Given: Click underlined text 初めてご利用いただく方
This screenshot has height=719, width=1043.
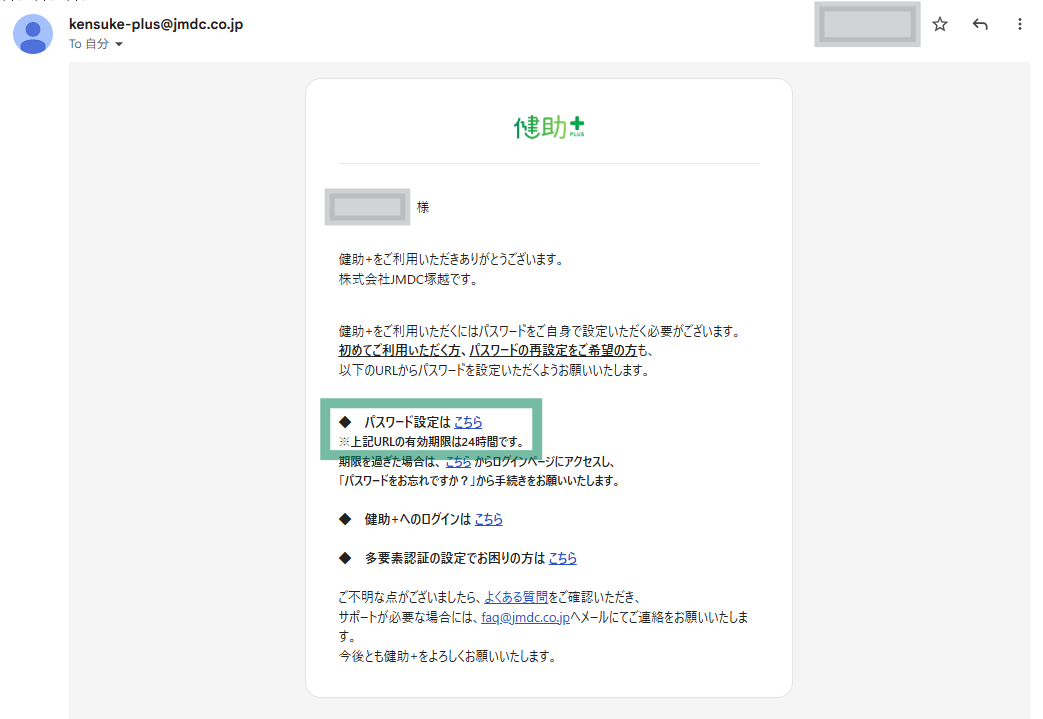Looking at the screenshot, I should [x=399, y=351].
